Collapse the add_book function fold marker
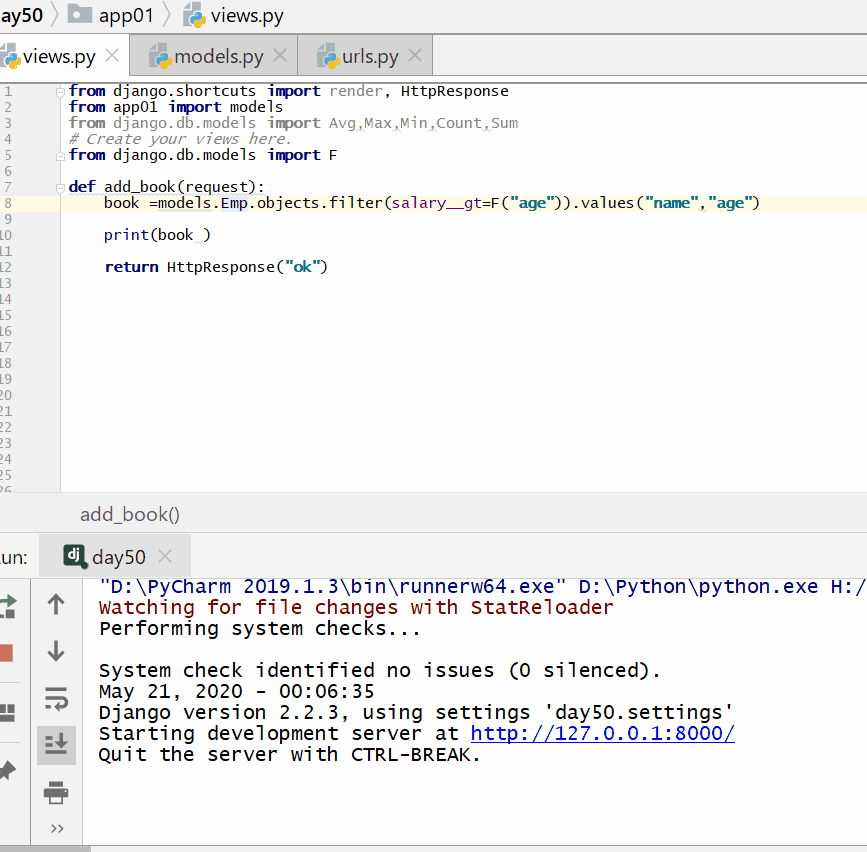Image resolution: width=867 pixels, height=852 pixels. [x=61, y=187]
